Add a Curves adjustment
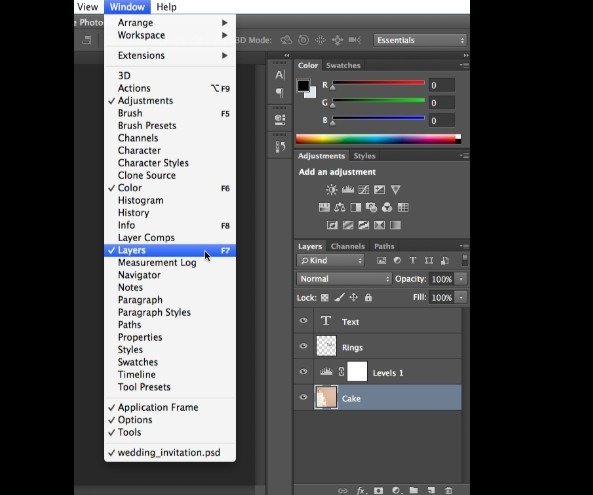This screenshot has width=593, height=495. tap(363, 189)
